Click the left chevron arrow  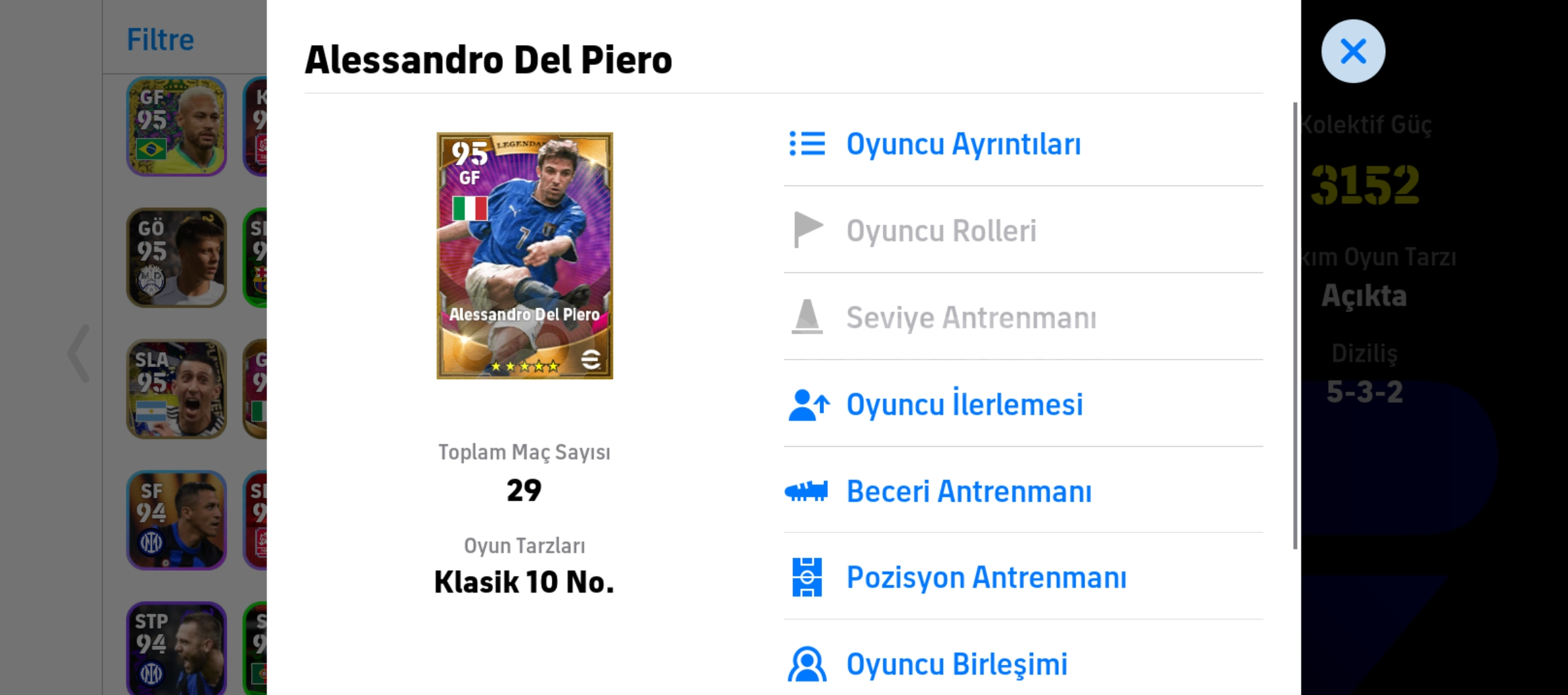click(79, 353)
